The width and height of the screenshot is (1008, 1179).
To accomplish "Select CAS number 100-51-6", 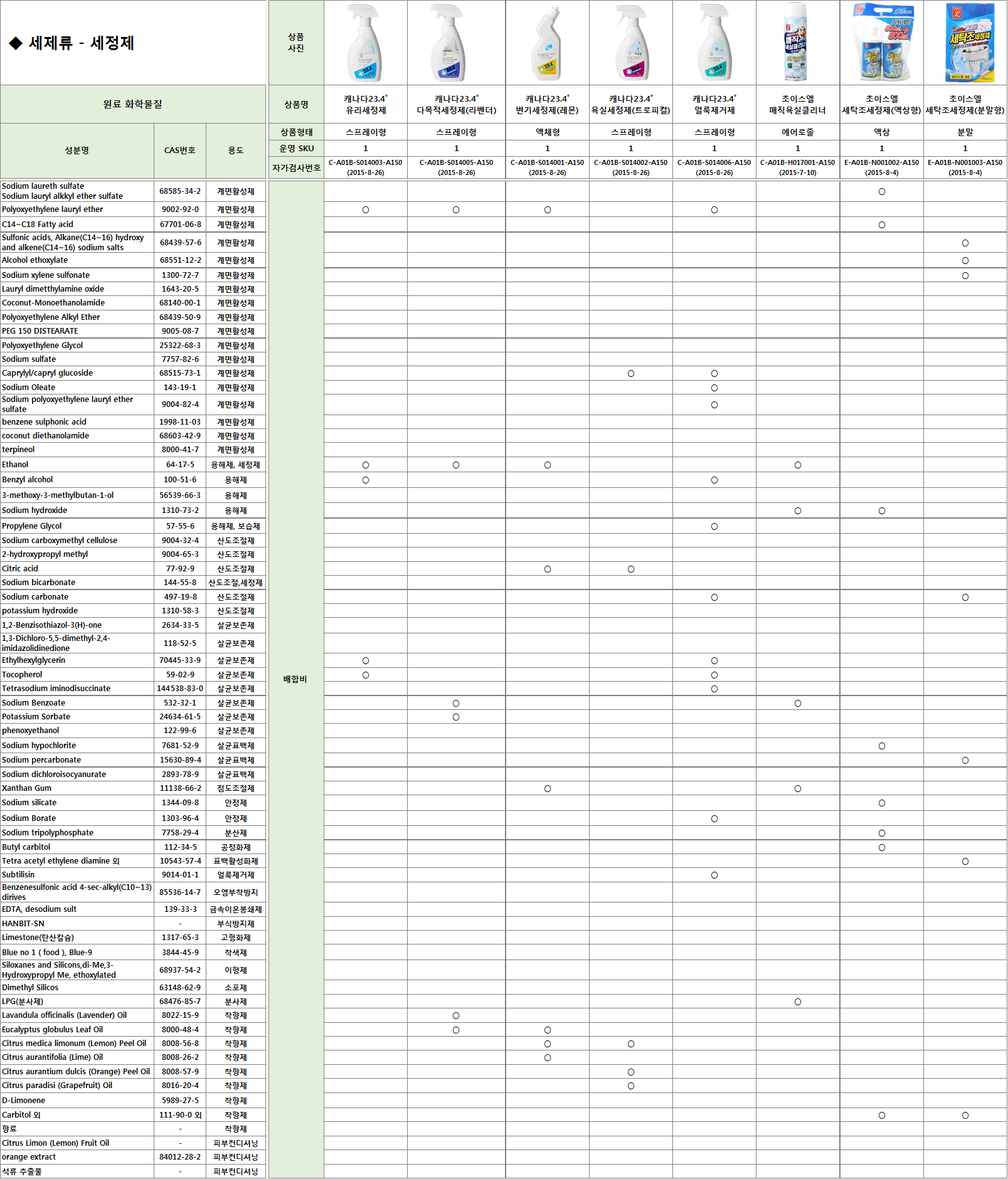I will [x=180, y=480].
